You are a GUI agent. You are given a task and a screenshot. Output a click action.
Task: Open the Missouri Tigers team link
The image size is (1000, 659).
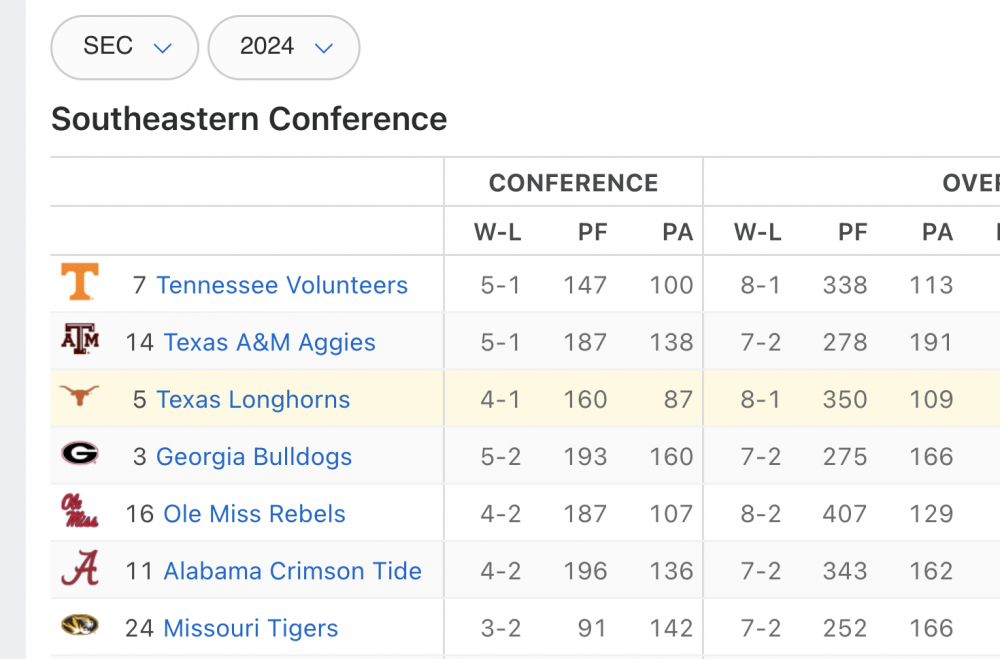pyautogui.click(x=250, y=628)
